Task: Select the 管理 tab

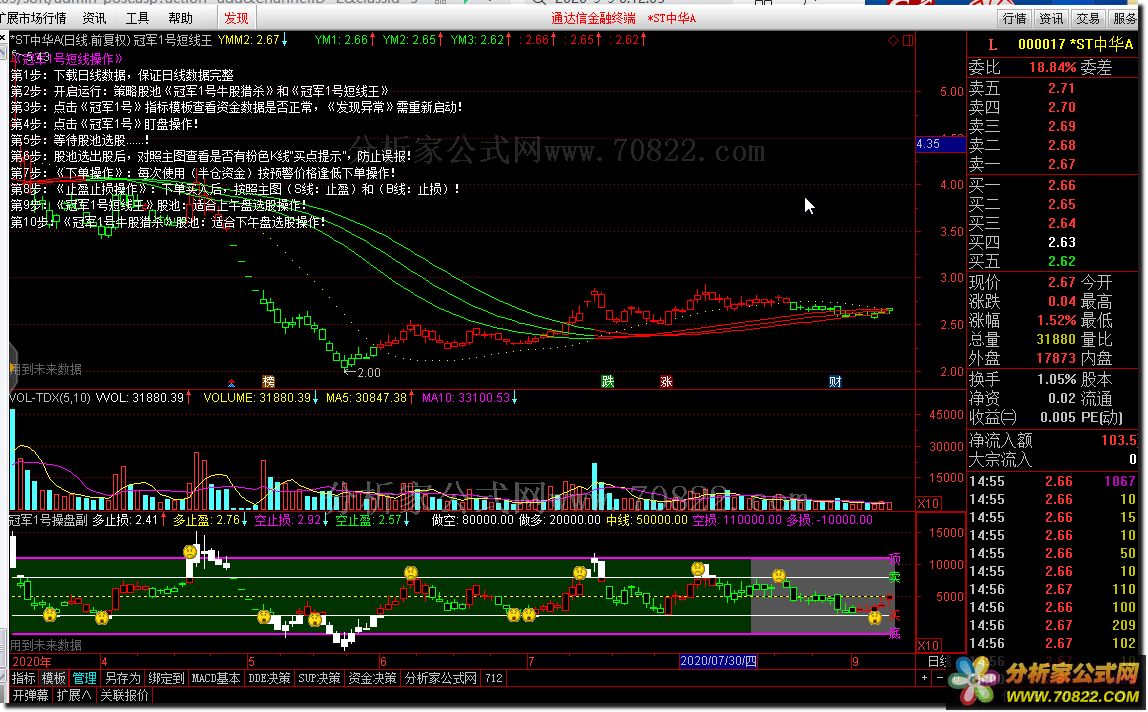Action: pyautogui.click(x=84, y=678)
